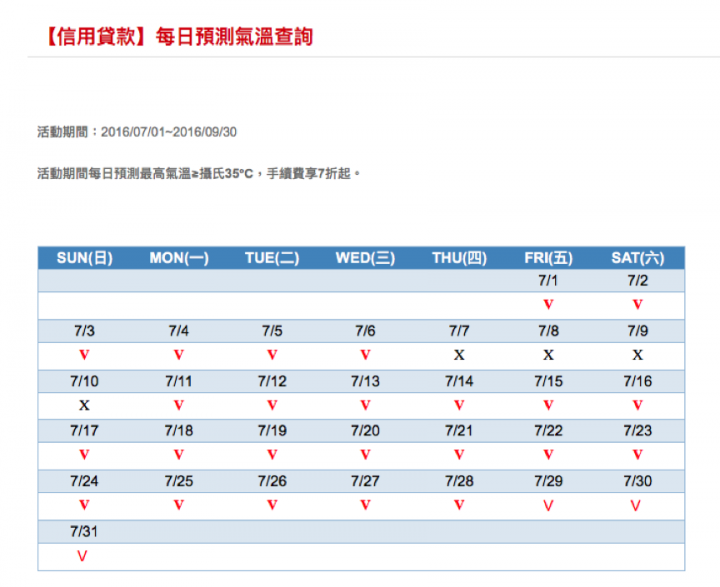
Task: Select the 7/3 date cell
Action: 84,331
